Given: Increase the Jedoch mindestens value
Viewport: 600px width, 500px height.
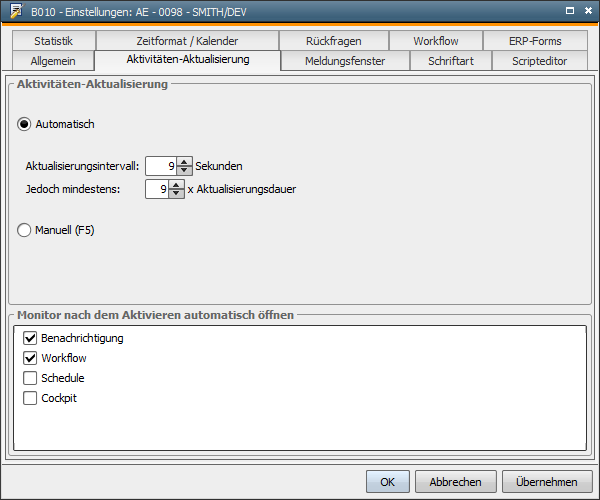Looking at the screenshot, I should 177,184.
